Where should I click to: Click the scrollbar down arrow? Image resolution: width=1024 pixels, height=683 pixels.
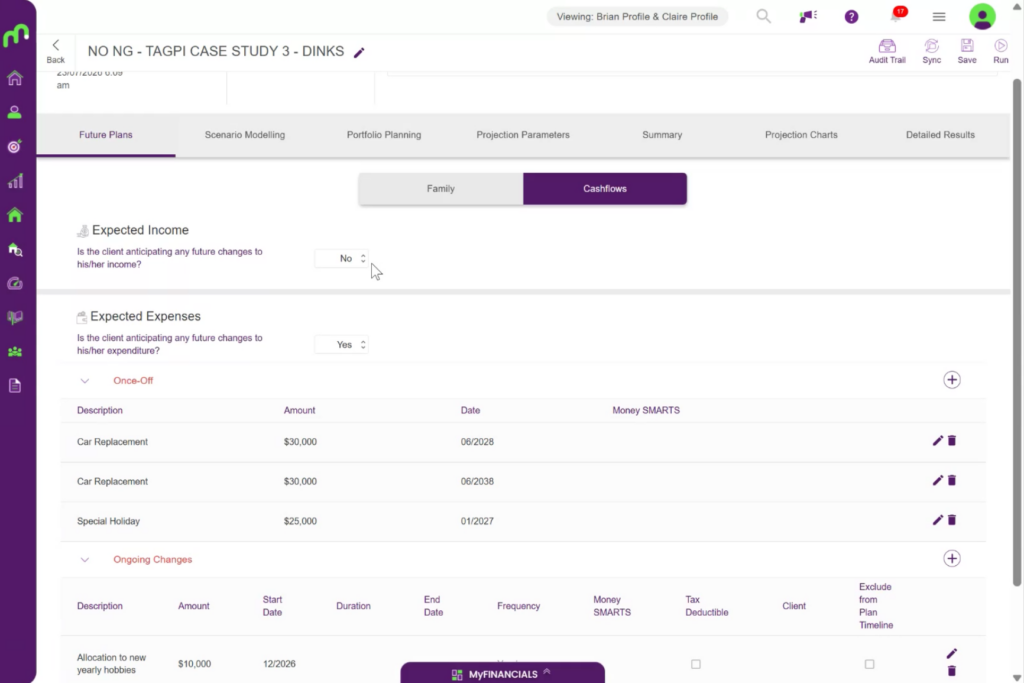coord(1017,677)
